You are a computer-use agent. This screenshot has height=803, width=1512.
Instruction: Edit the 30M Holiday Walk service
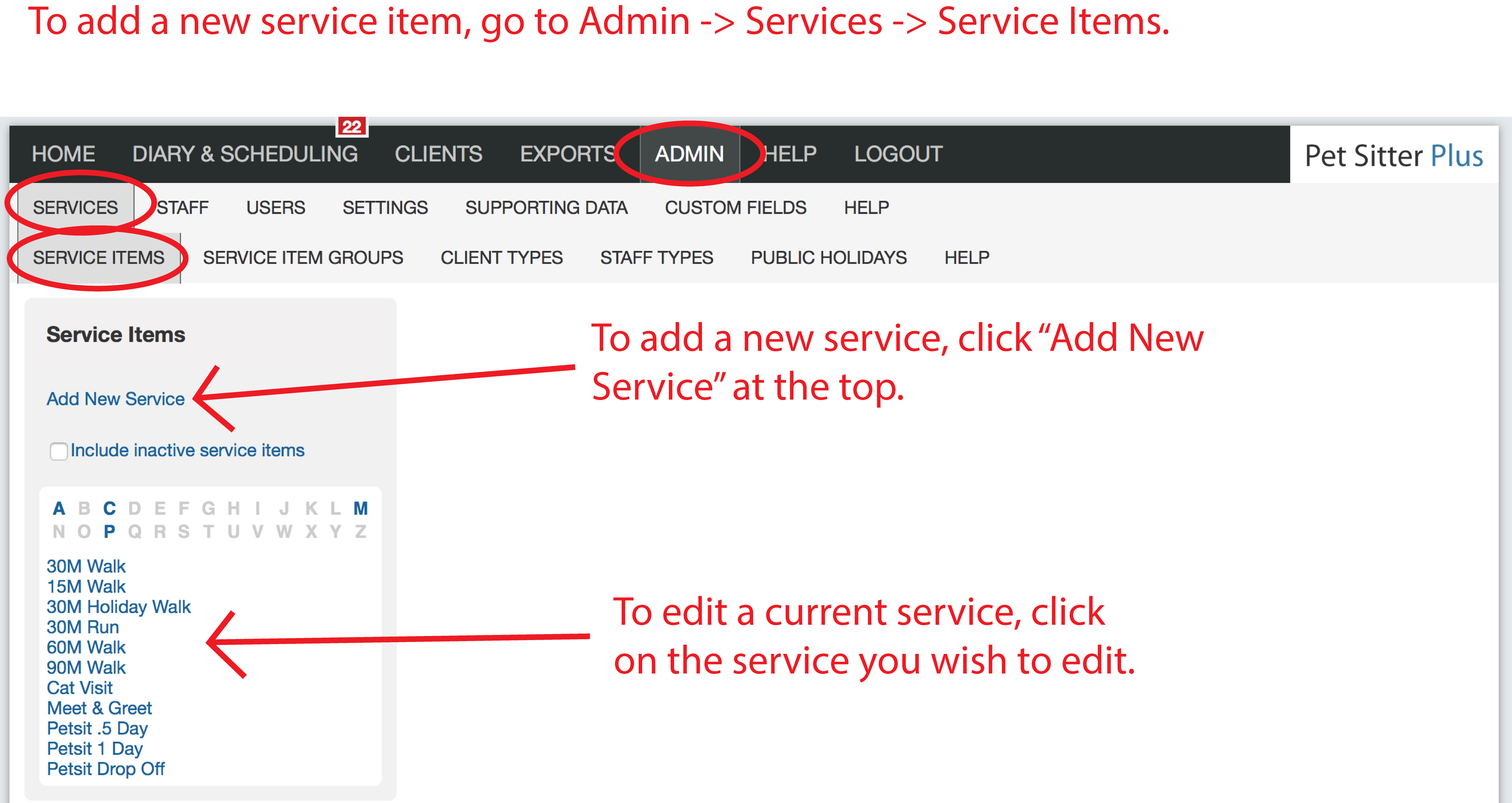point(119,607)
